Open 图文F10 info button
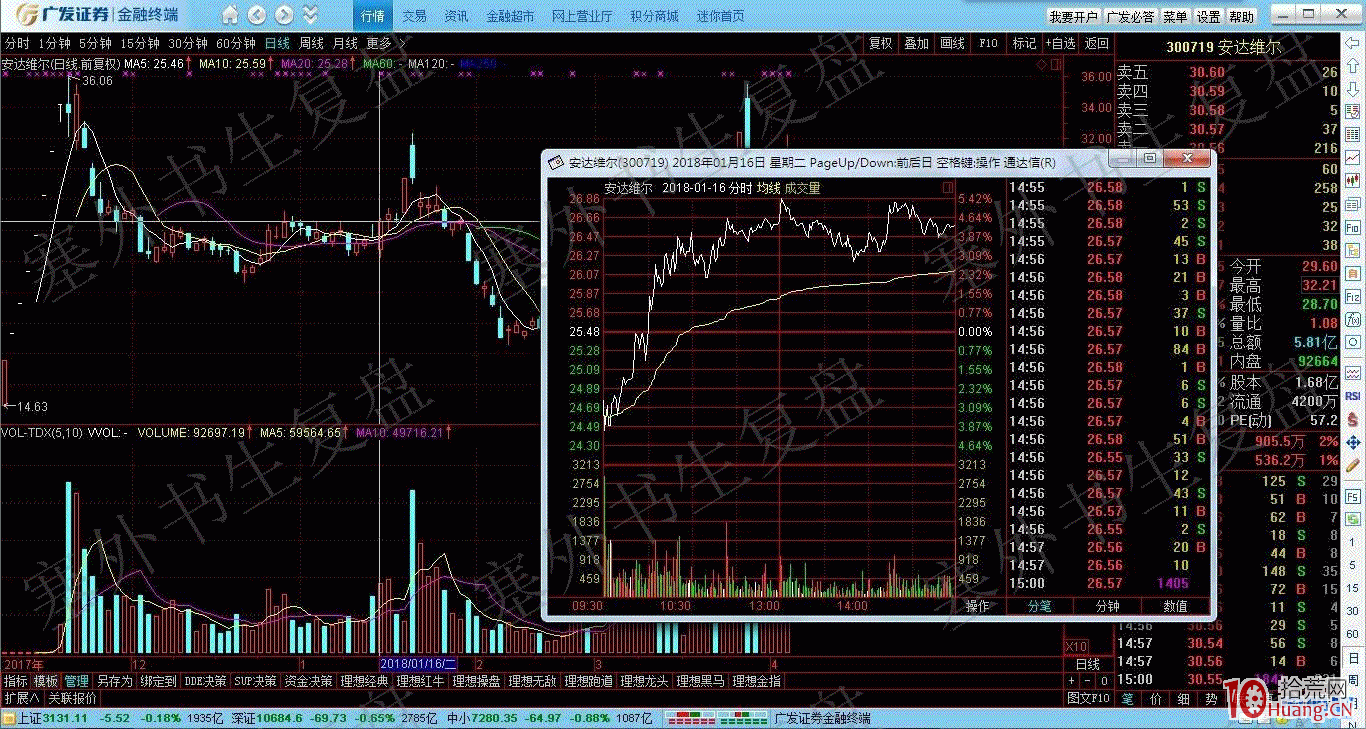The width and height of the screenshot is (1366, 729). (1089, 698)
